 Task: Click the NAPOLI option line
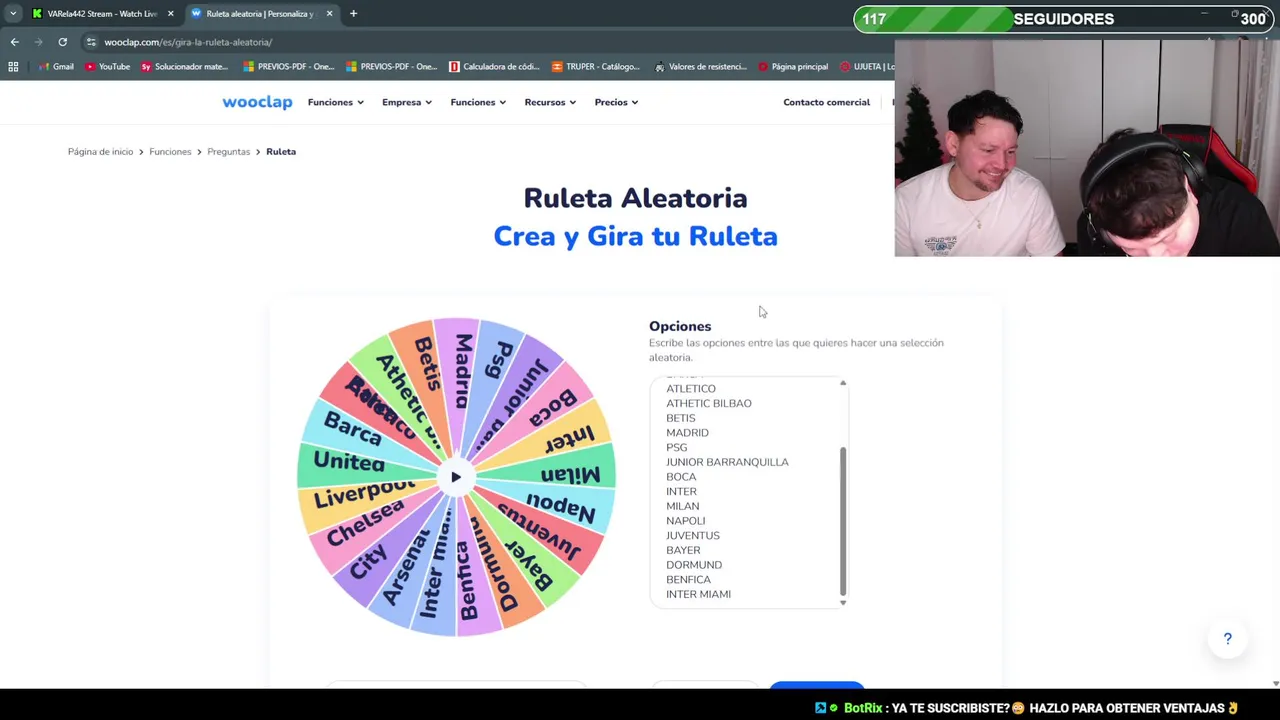click(x=686, y=521)
